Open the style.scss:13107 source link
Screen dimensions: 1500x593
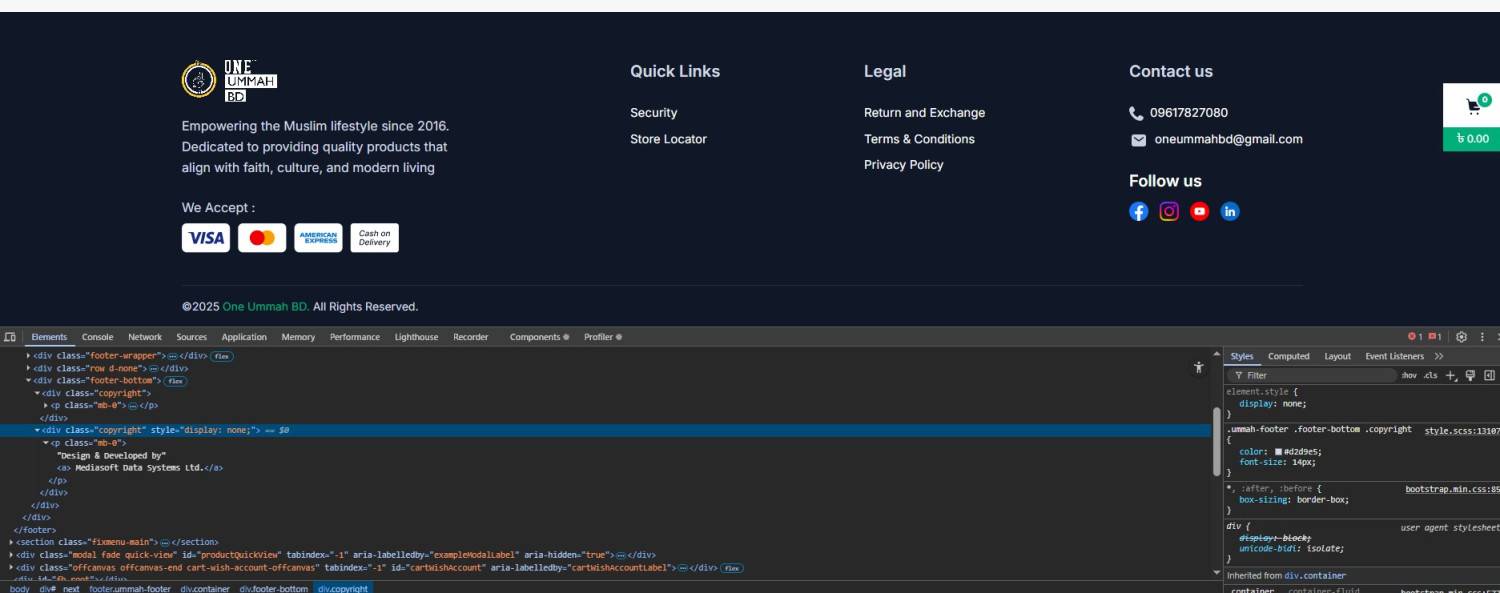1462,430
